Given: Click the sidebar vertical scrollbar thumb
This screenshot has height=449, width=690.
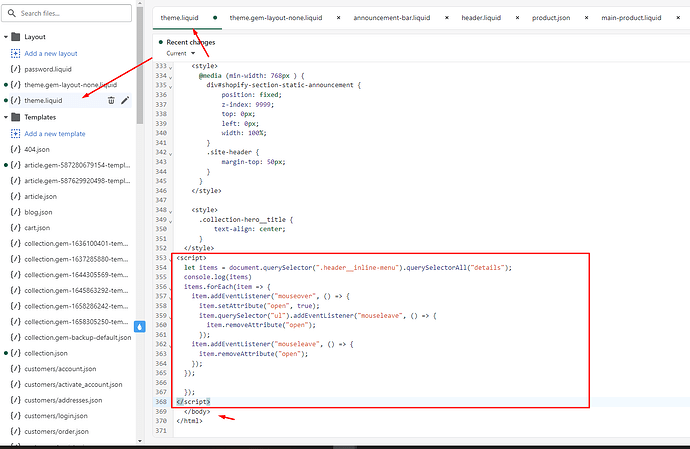Looking at the screenshot, I should [x=140, y=65].
